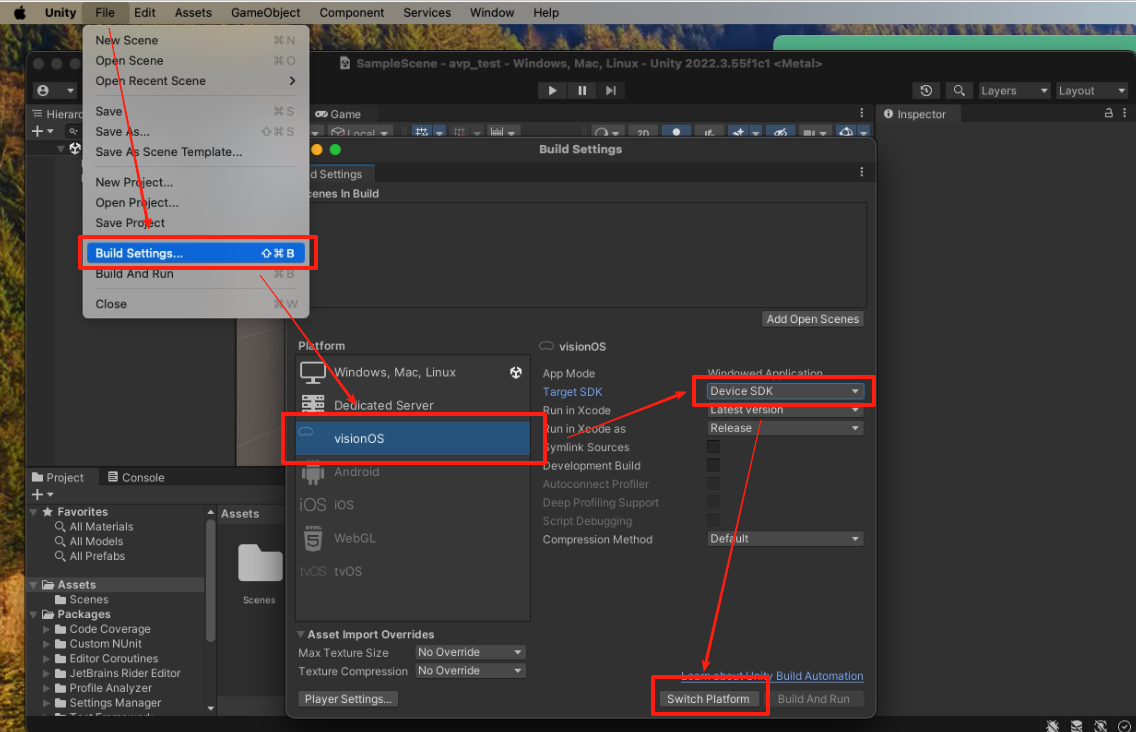Open the Account icon dropdown
This screenshot has width=1136, height=732.
click(x=55, y=91)
